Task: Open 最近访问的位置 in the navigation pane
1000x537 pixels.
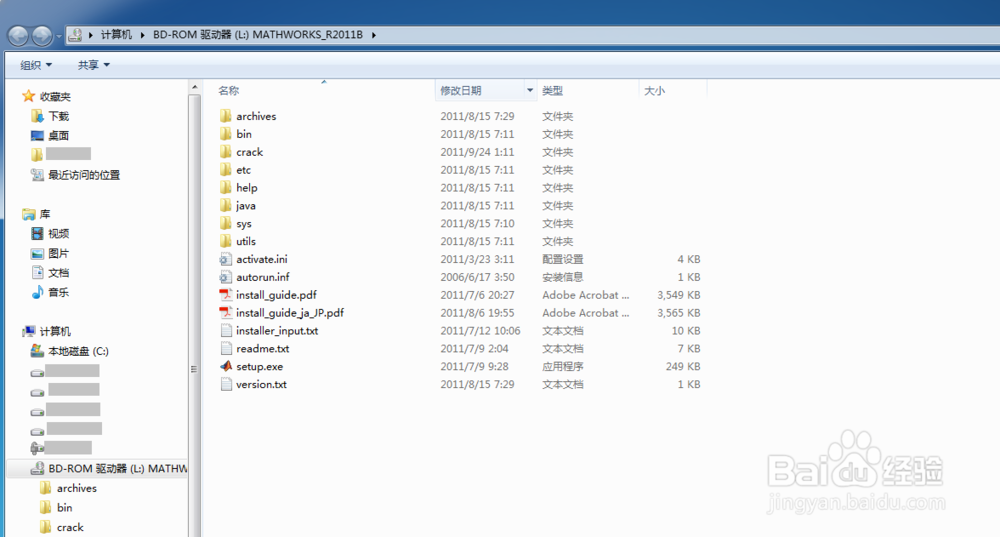Action: pos(84,175)
